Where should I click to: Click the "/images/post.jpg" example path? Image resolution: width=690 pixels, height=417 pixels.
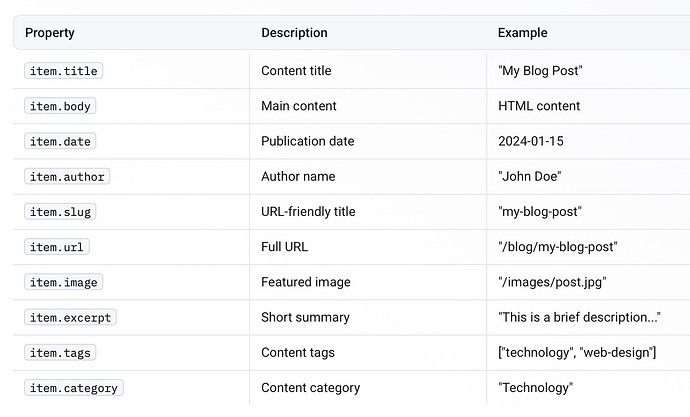pos(552,282)
